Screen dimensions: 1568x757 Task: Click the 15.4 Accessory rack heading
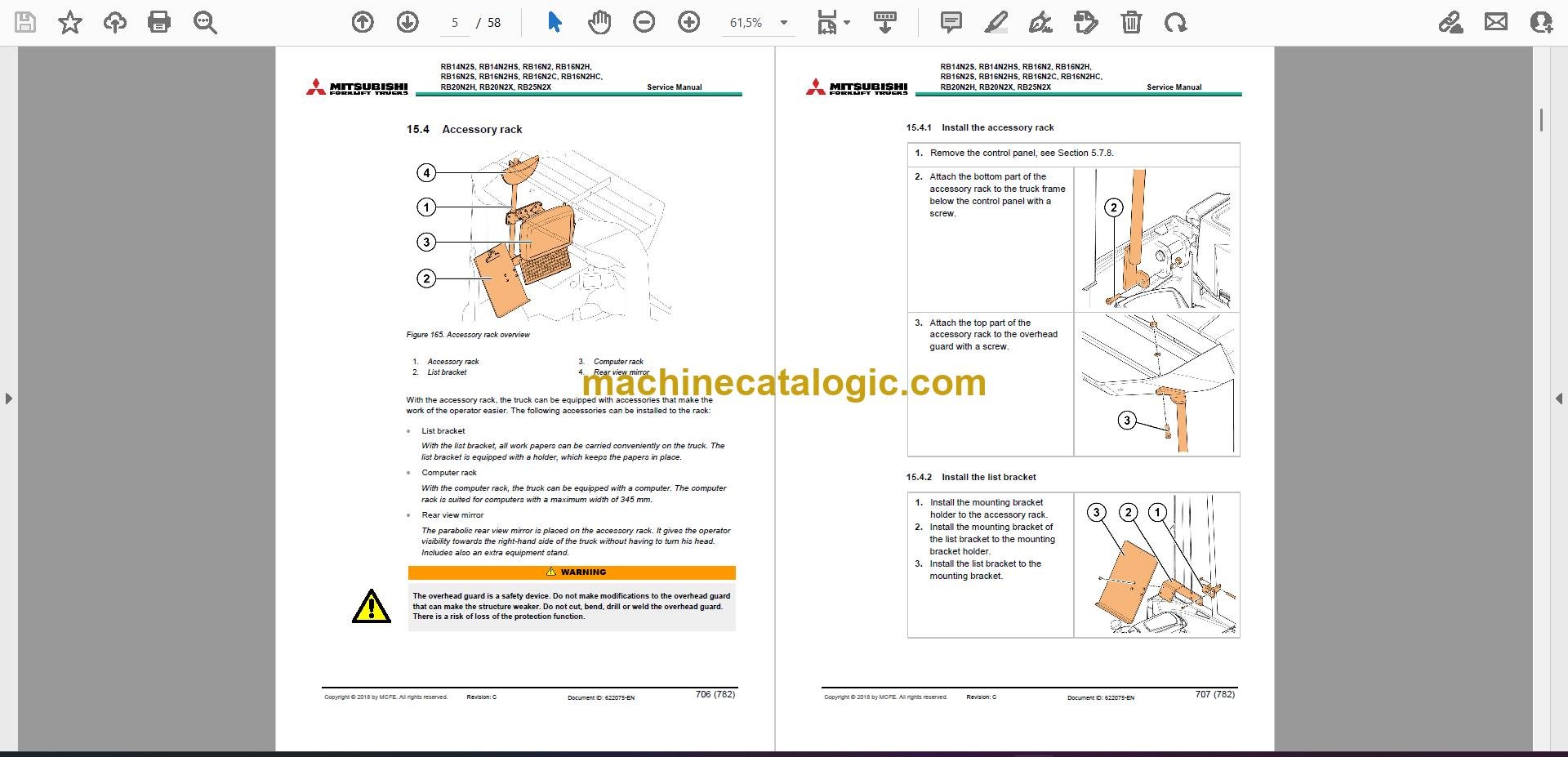tap(464, 129)
